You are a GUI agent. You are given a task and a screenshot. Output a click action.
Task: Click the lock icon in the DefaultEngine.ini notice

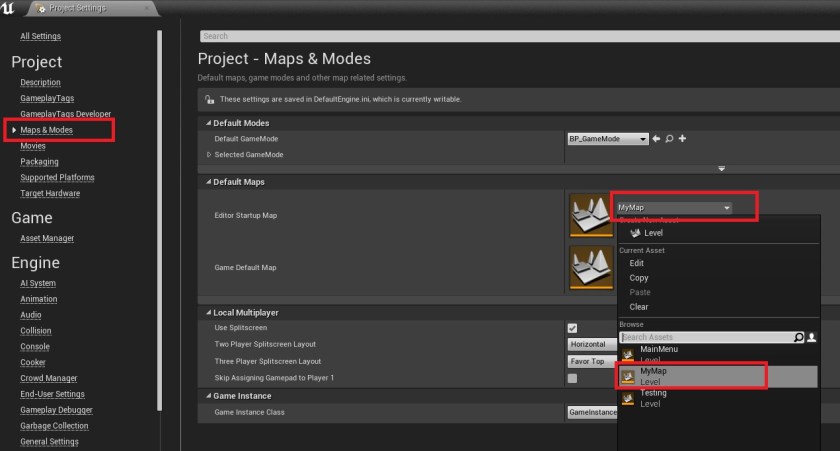click(x=210, y=99)
